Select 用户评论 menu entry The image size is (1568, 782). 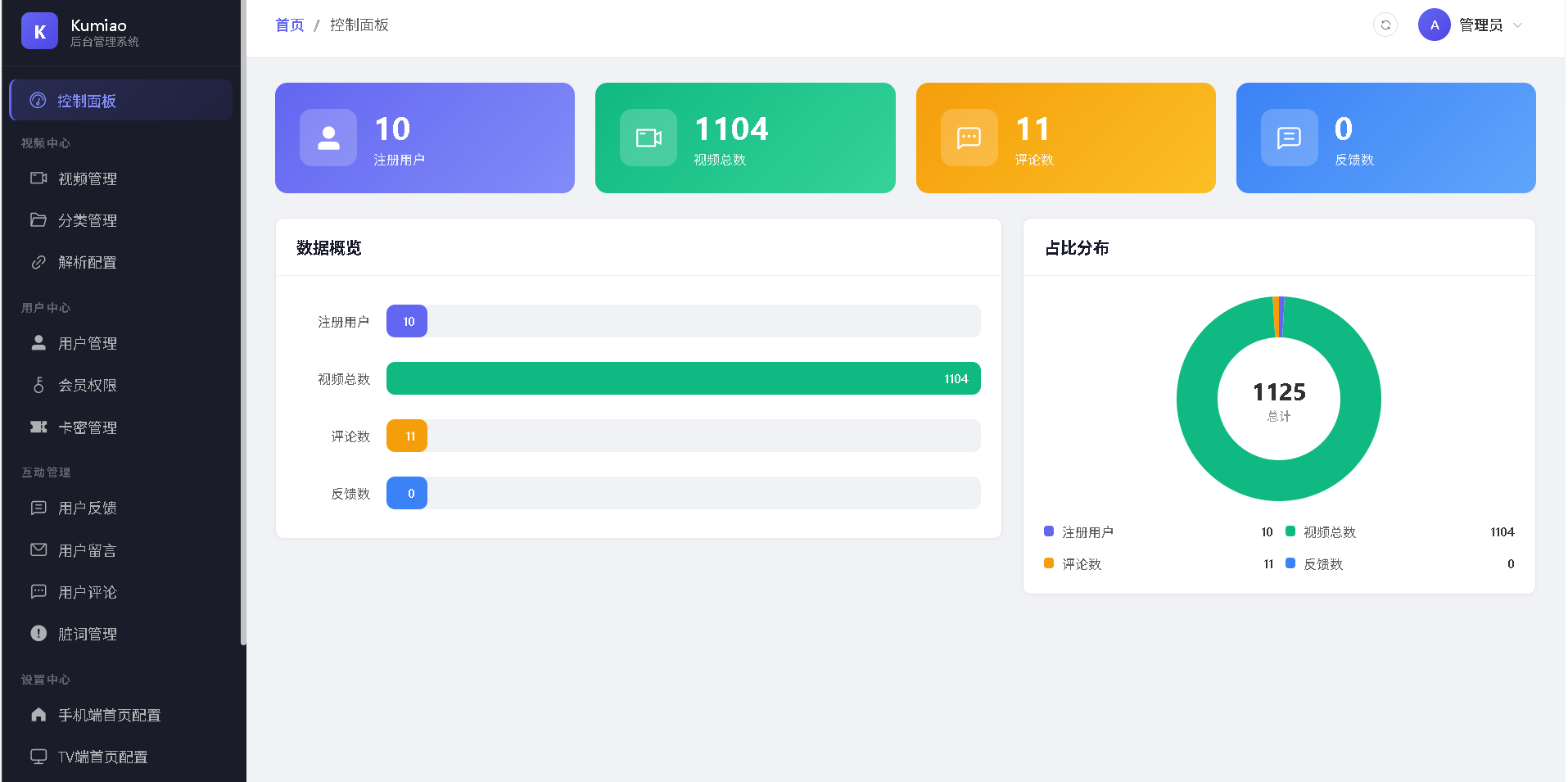(121, 592)
